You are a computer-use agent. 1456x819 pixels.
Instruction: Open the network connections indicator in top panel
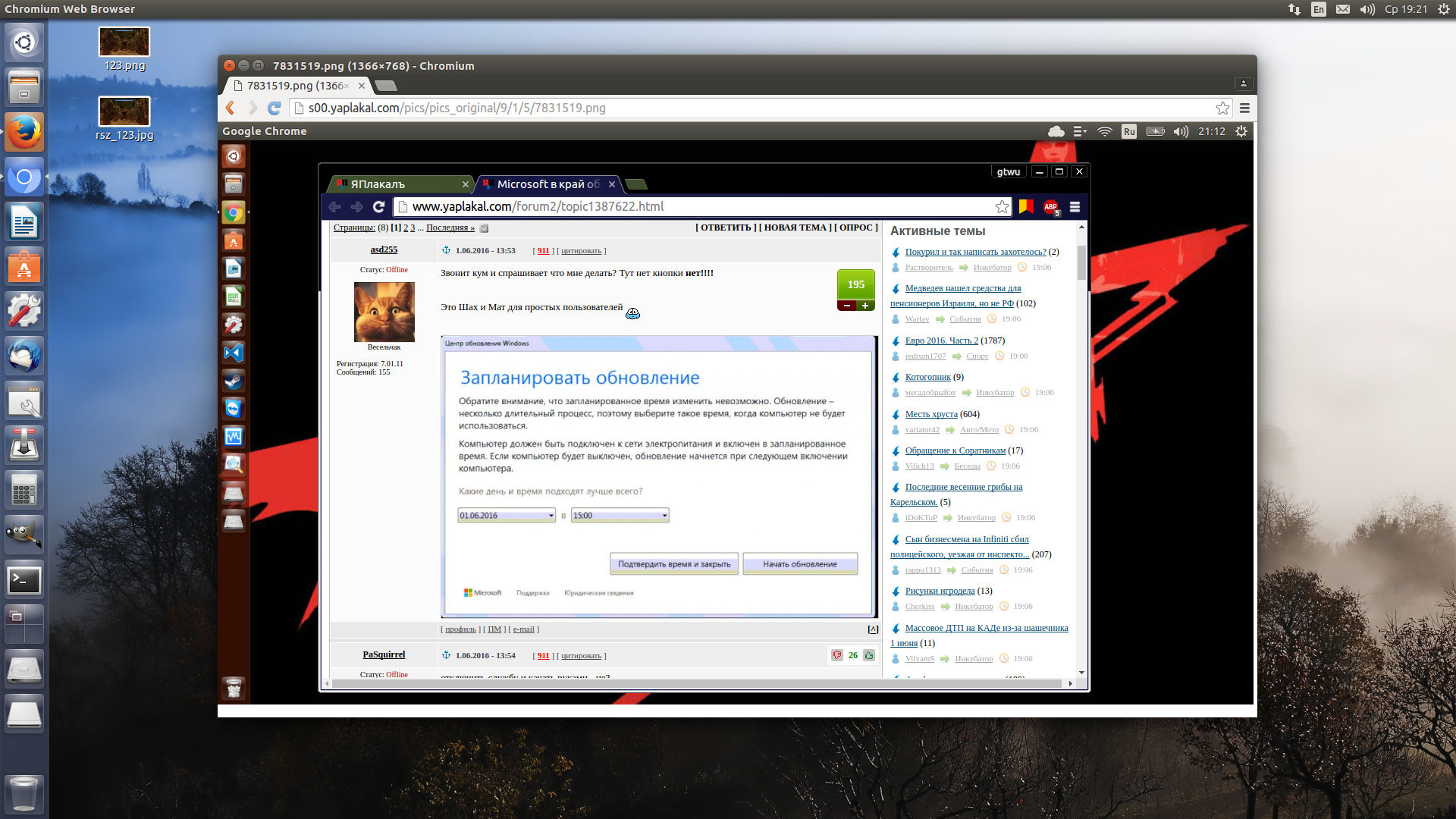point(1294,9)
